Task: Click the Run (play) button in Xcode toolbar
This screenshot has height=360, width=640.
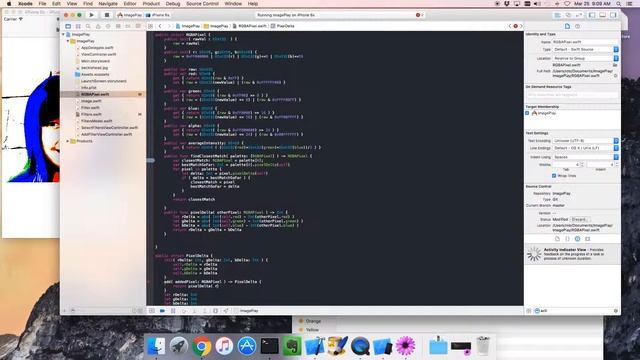Action: (91, 15)
